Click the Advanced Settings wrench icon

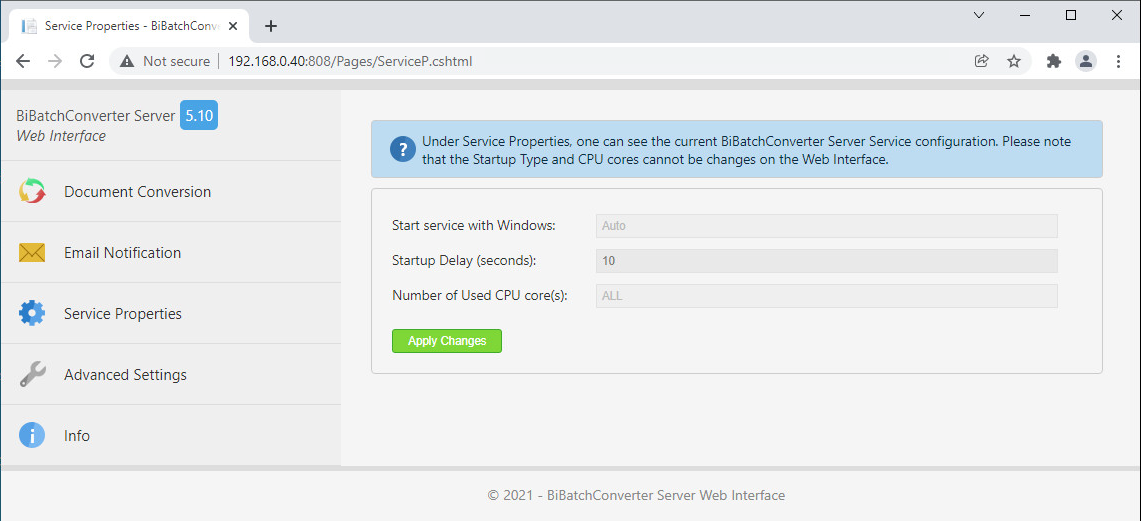32,375
